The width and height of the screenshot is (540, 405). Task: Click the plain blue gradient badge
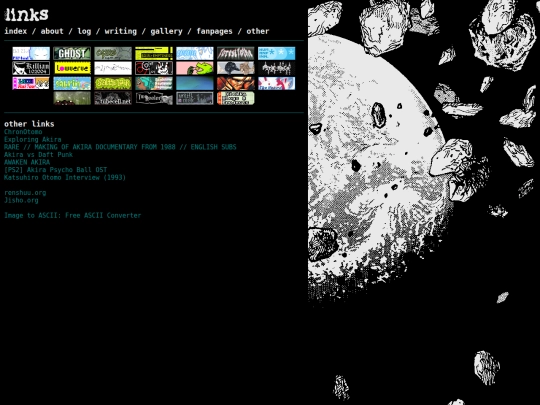click(195, 83)
